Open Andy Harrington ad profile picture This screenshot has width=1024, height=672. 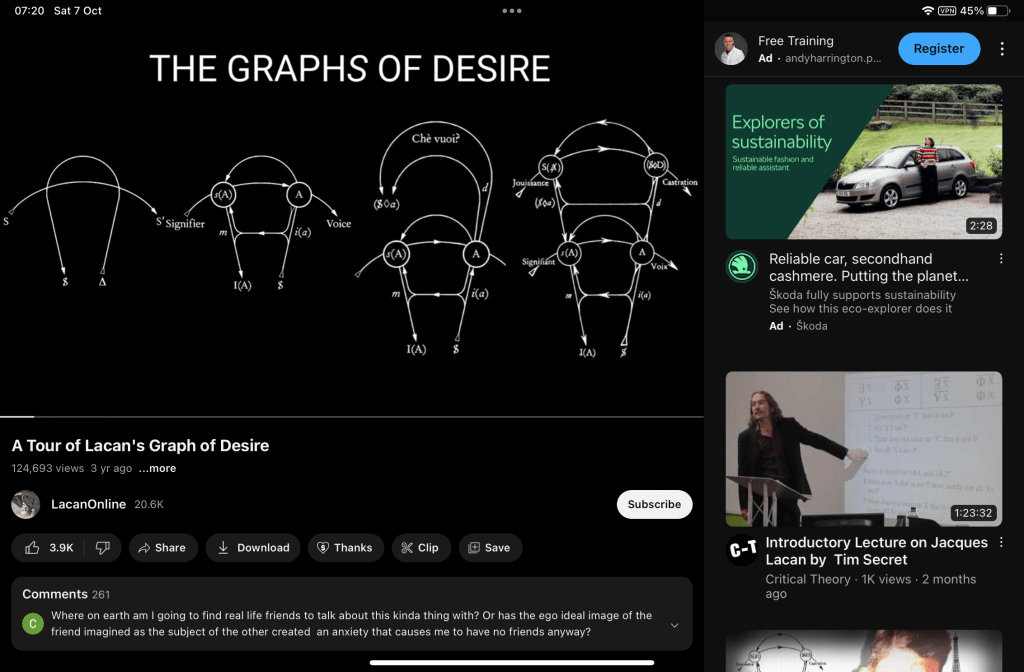tap(731, 49)
